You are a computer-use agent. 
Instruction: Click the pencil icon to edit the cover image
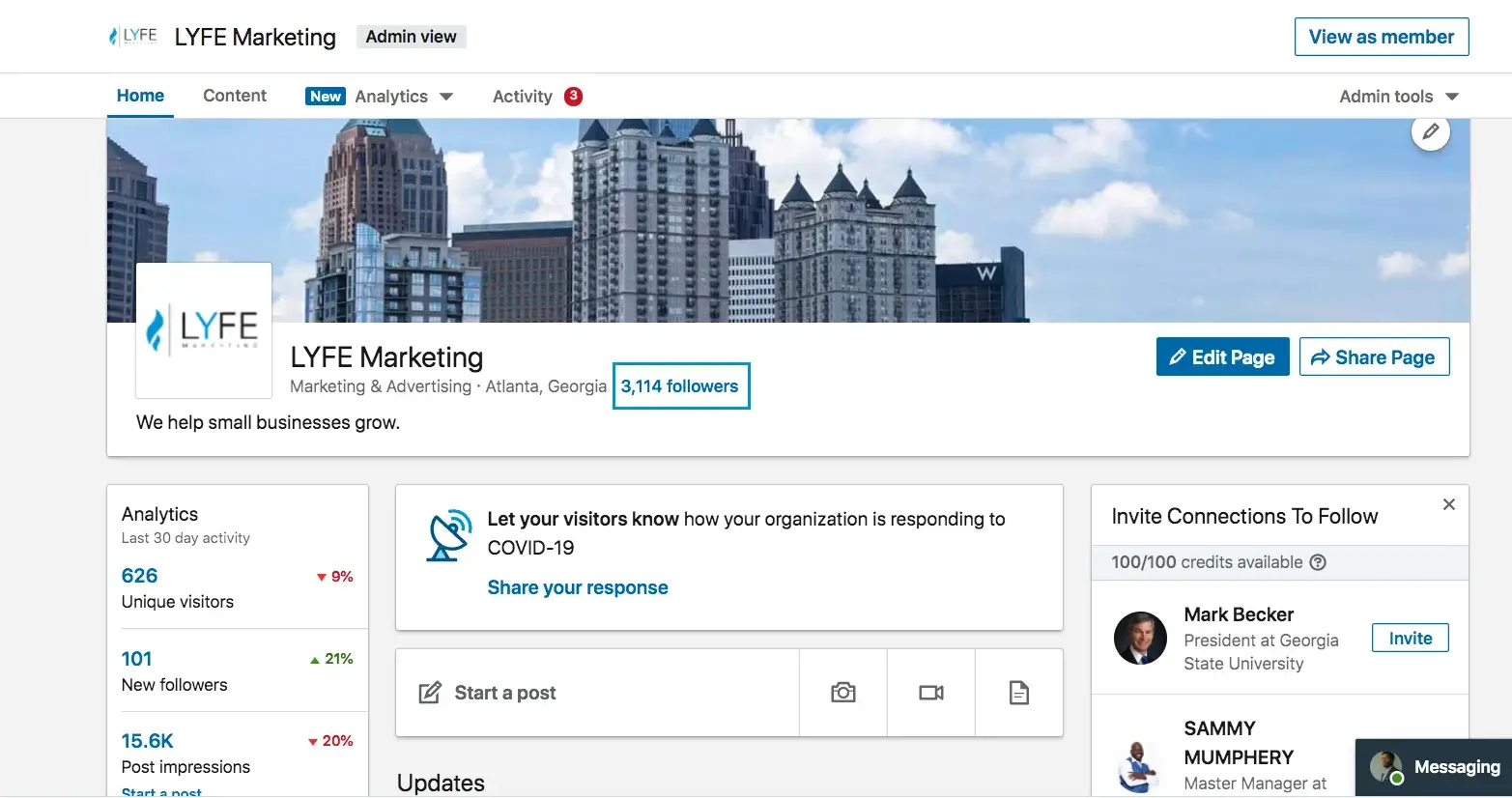tap(1431, 131)
